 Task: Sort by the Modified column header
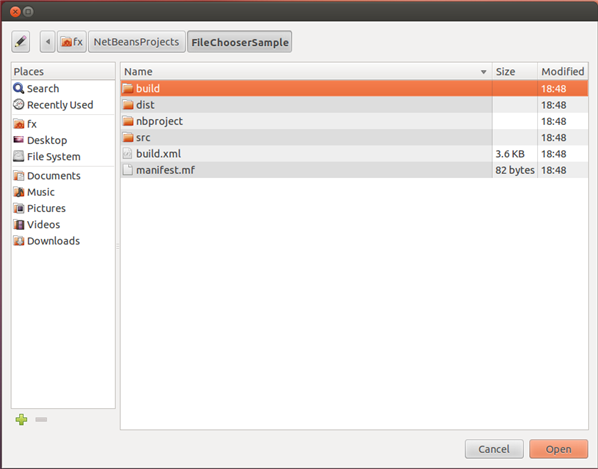563,72
